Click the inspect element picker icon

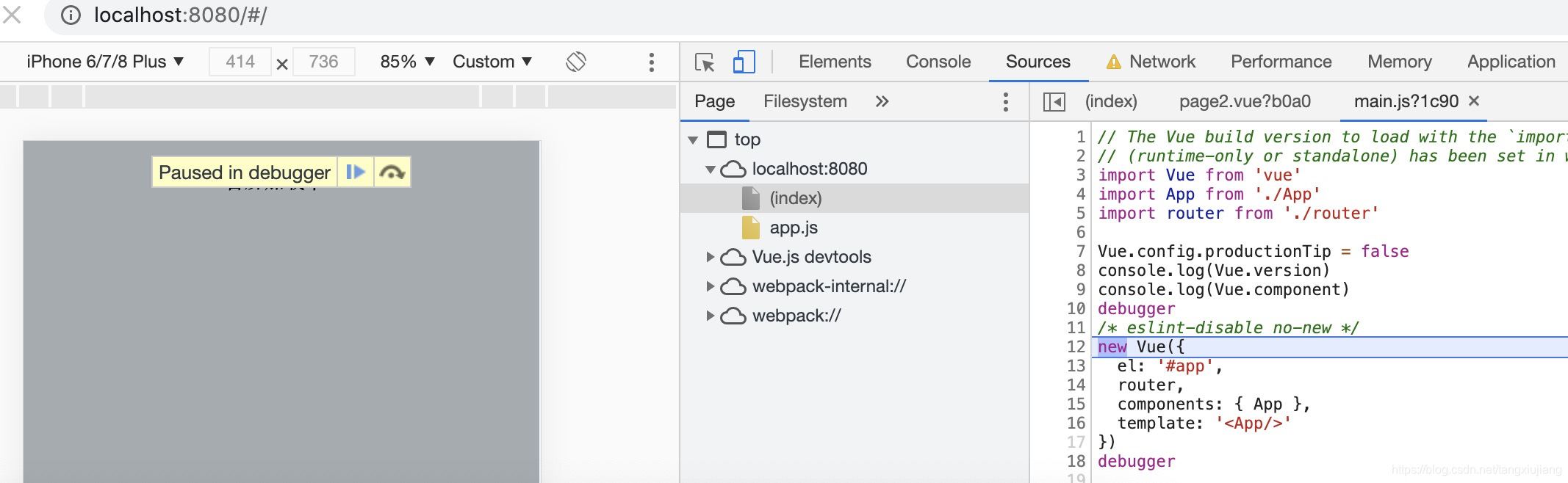[705, 62]
